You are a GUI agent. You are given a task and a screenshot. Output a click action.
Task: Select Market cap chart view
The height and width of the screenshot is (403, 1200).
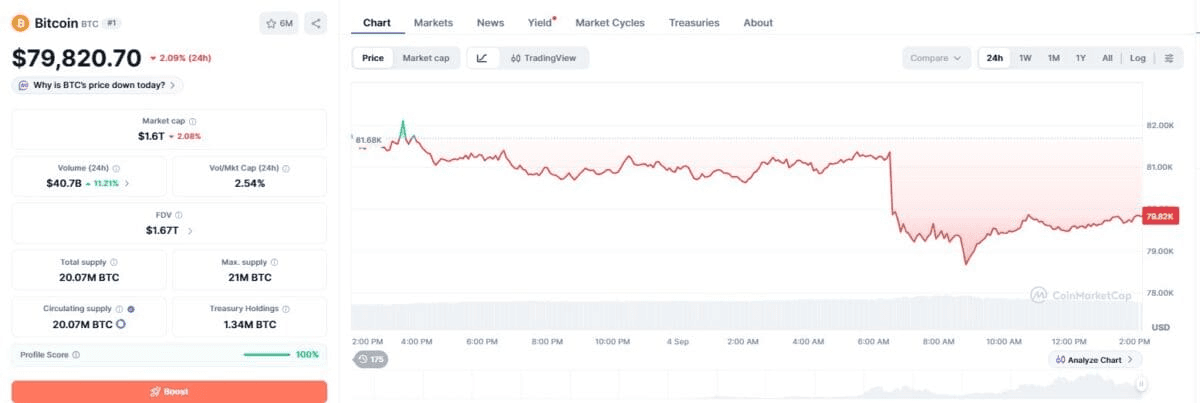point(425,58)
